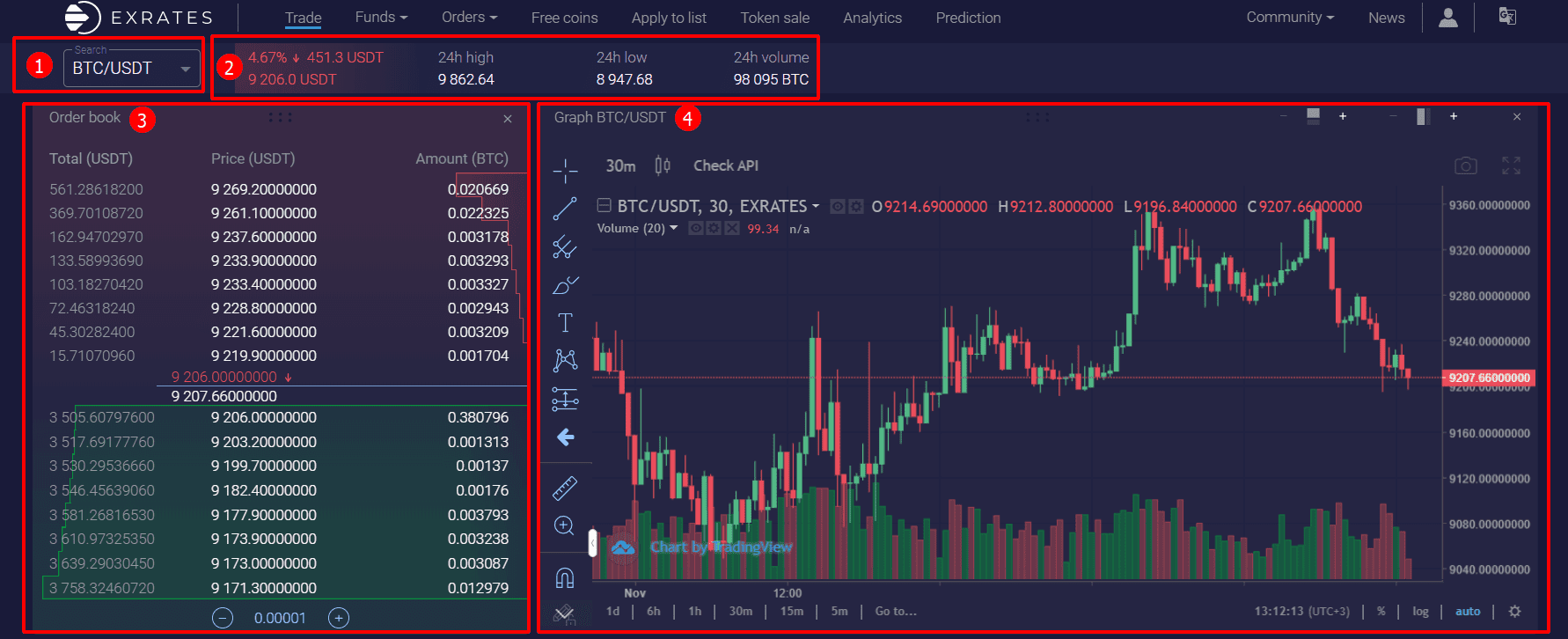Set chart range to 1h

coord(694,611)
